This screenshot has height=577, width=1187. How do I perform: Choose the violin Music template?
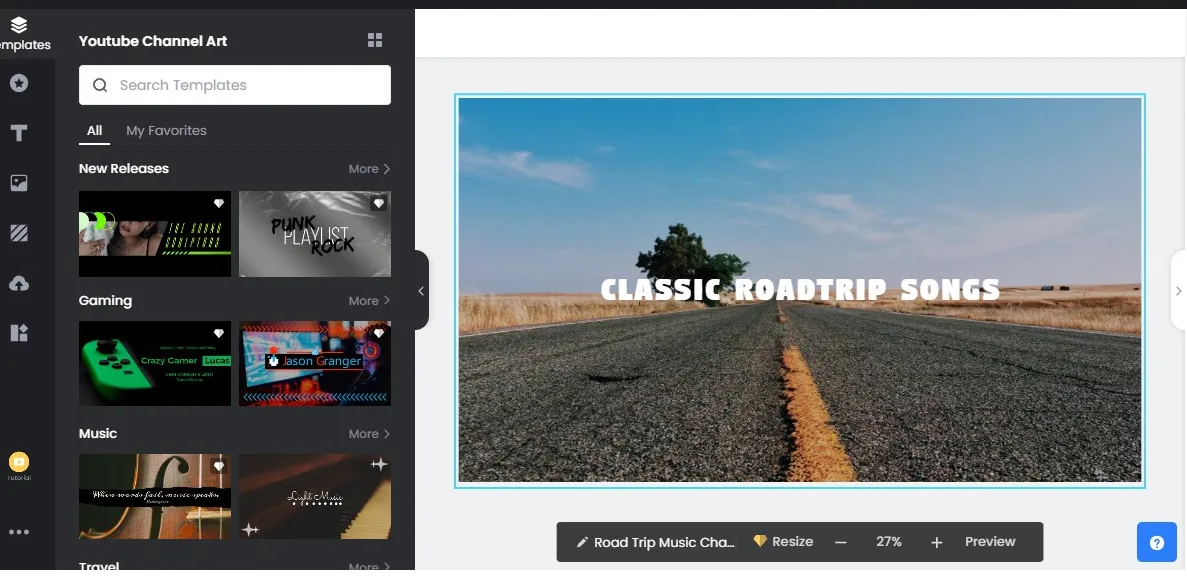coord(155,497)
